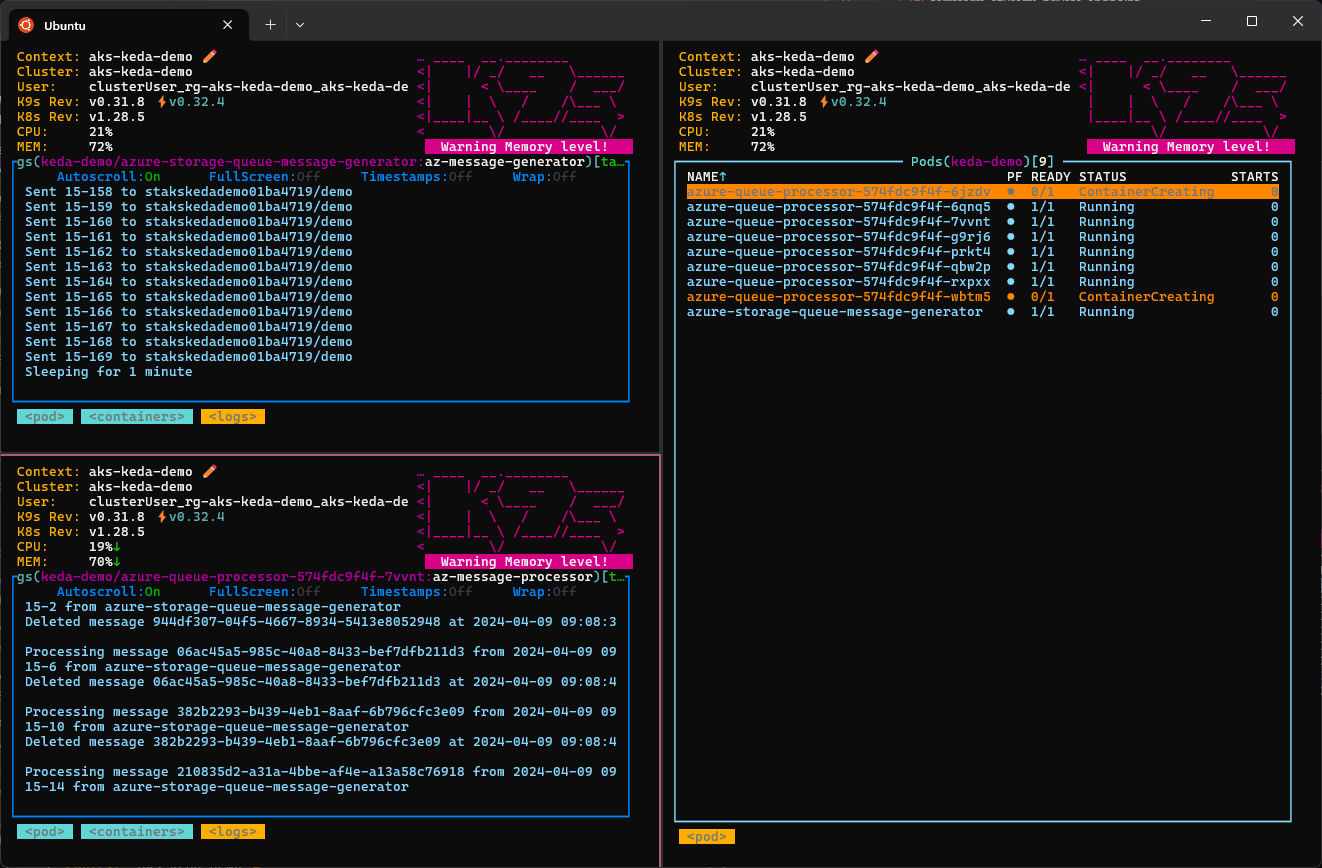Click the log line "Sent 15-158 to stakskedademo01ba4719/demo"
The image size is (1322, 868).
point(189,192)
